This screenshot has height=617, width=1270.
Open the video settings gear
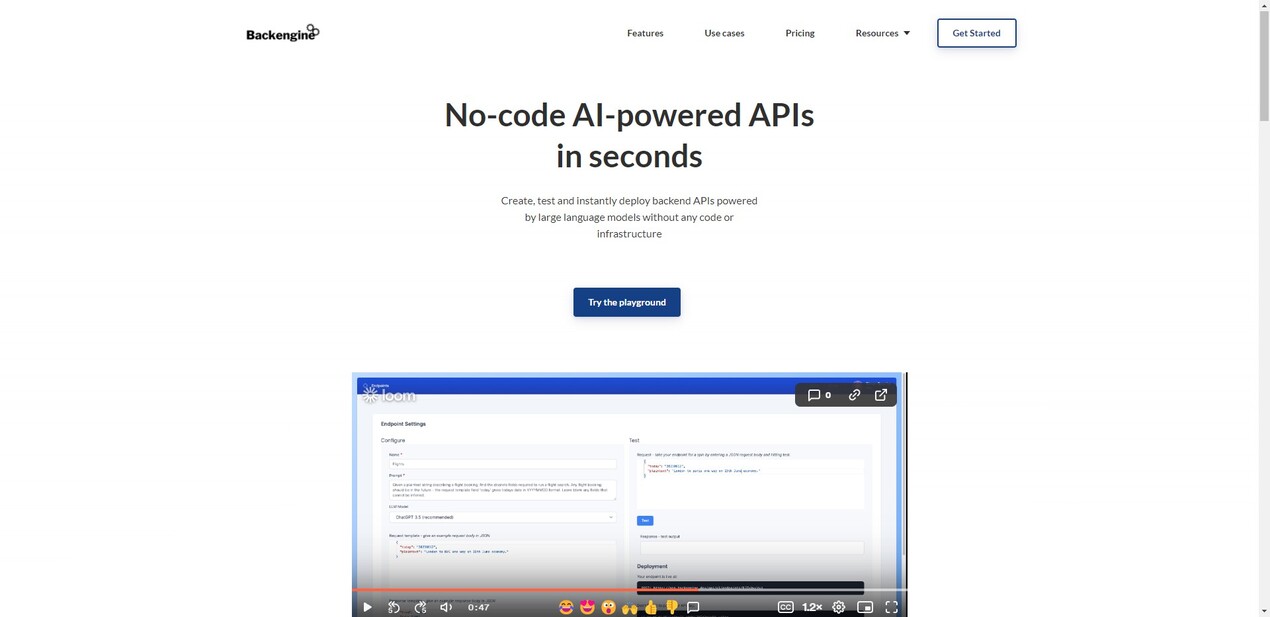(x=839, y=607)
